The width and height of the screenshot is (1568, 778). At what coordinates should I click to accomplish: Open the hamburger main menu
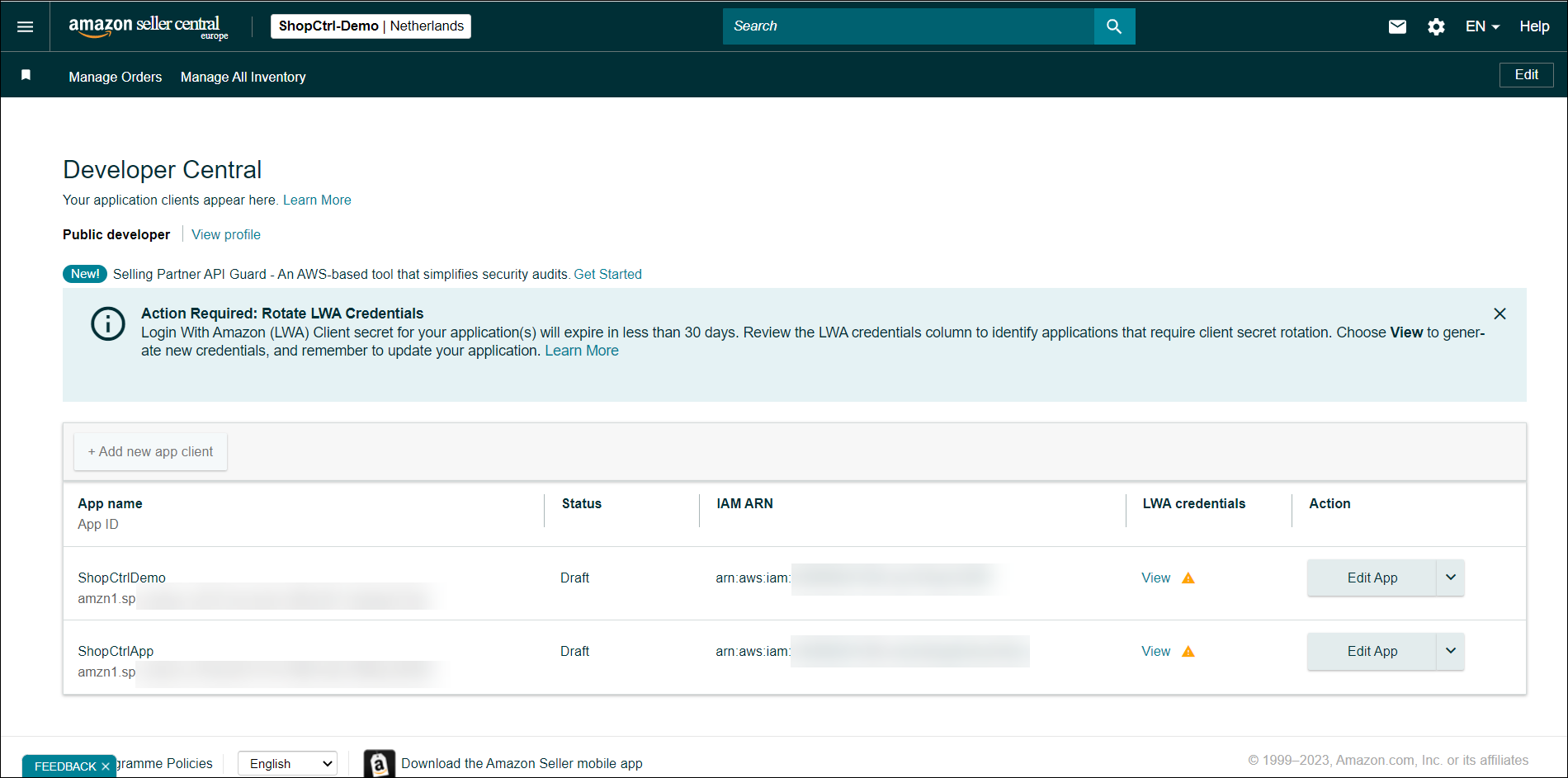(x=26, y=26)
